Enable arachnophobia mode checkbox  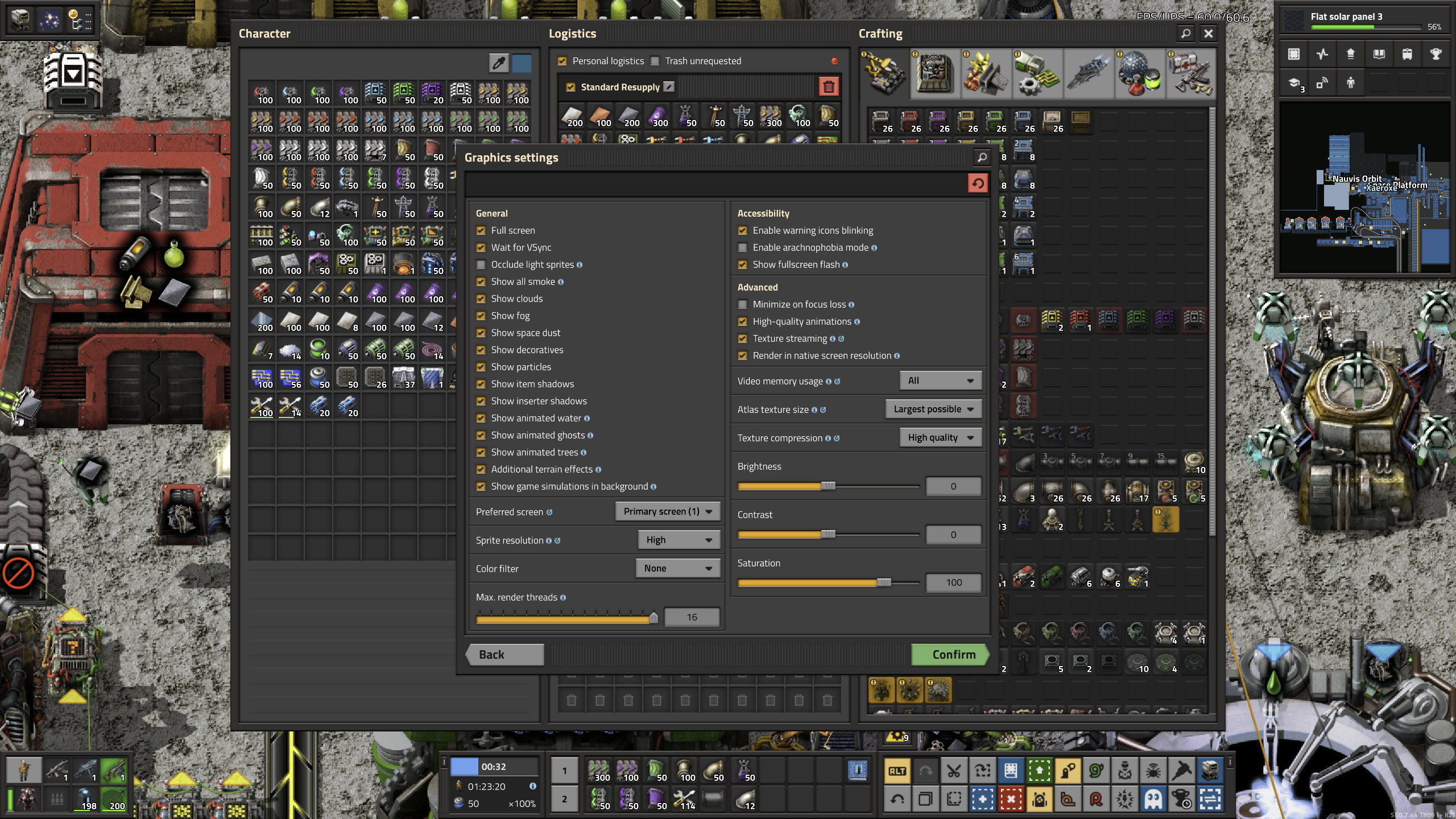pyautogui.click(x=743, y=247)
